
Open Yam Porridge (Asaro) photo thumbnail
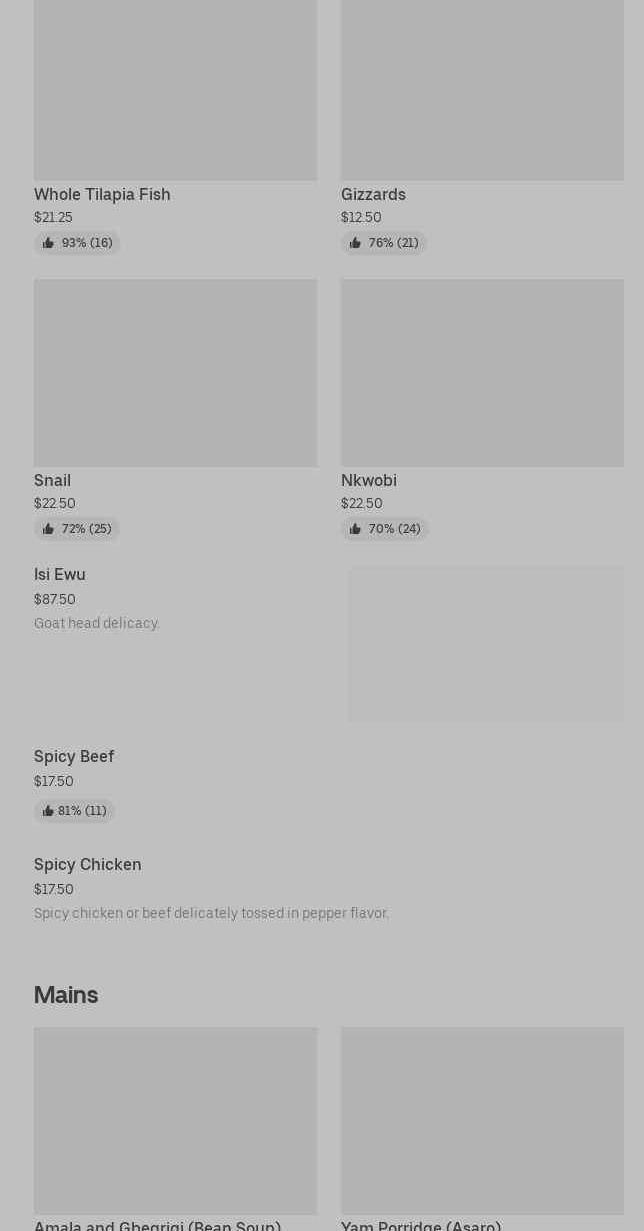click(482, 1120)
